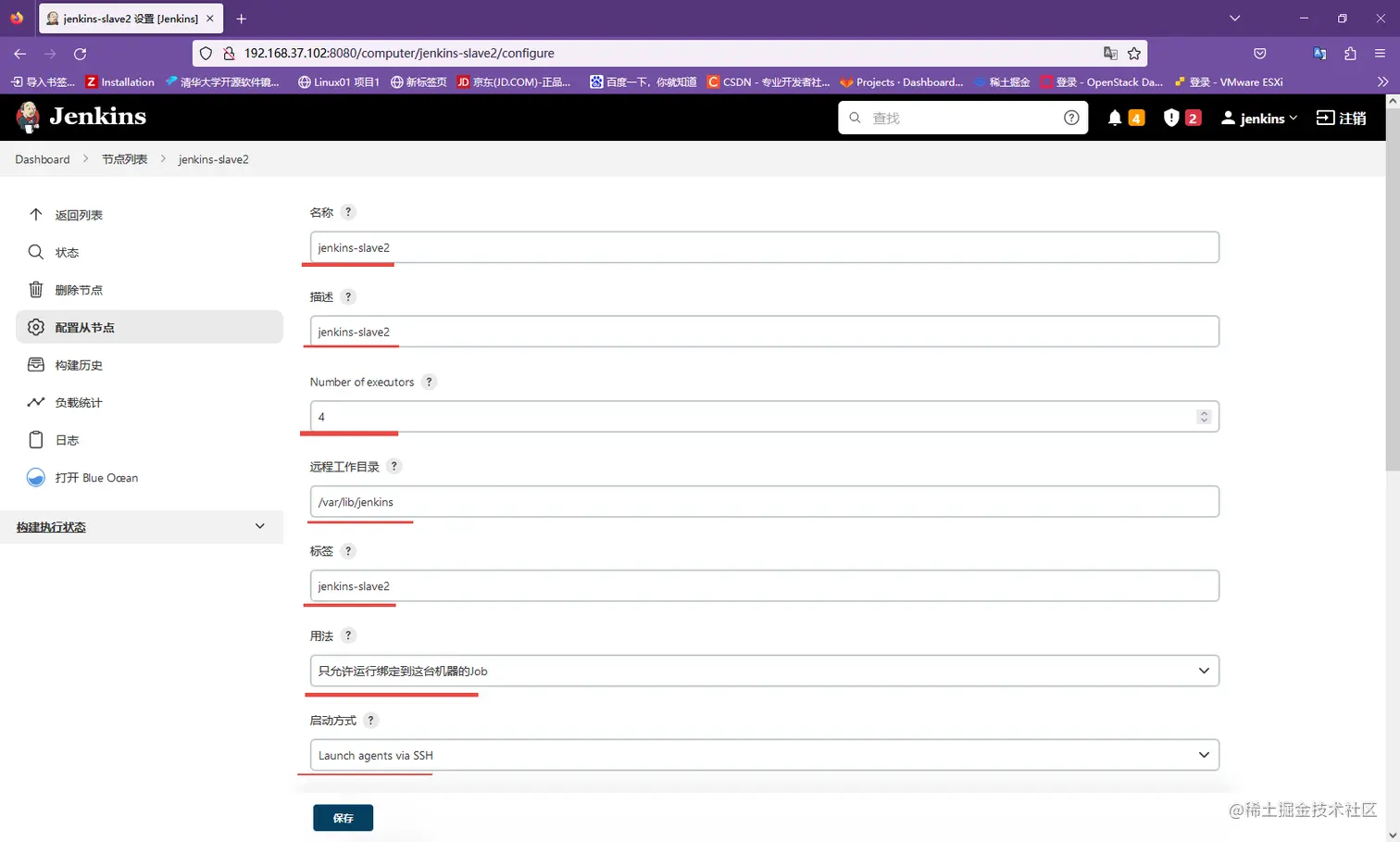Click the delete node trash icon
1400x842 pixels.
[x=36, y=289]
